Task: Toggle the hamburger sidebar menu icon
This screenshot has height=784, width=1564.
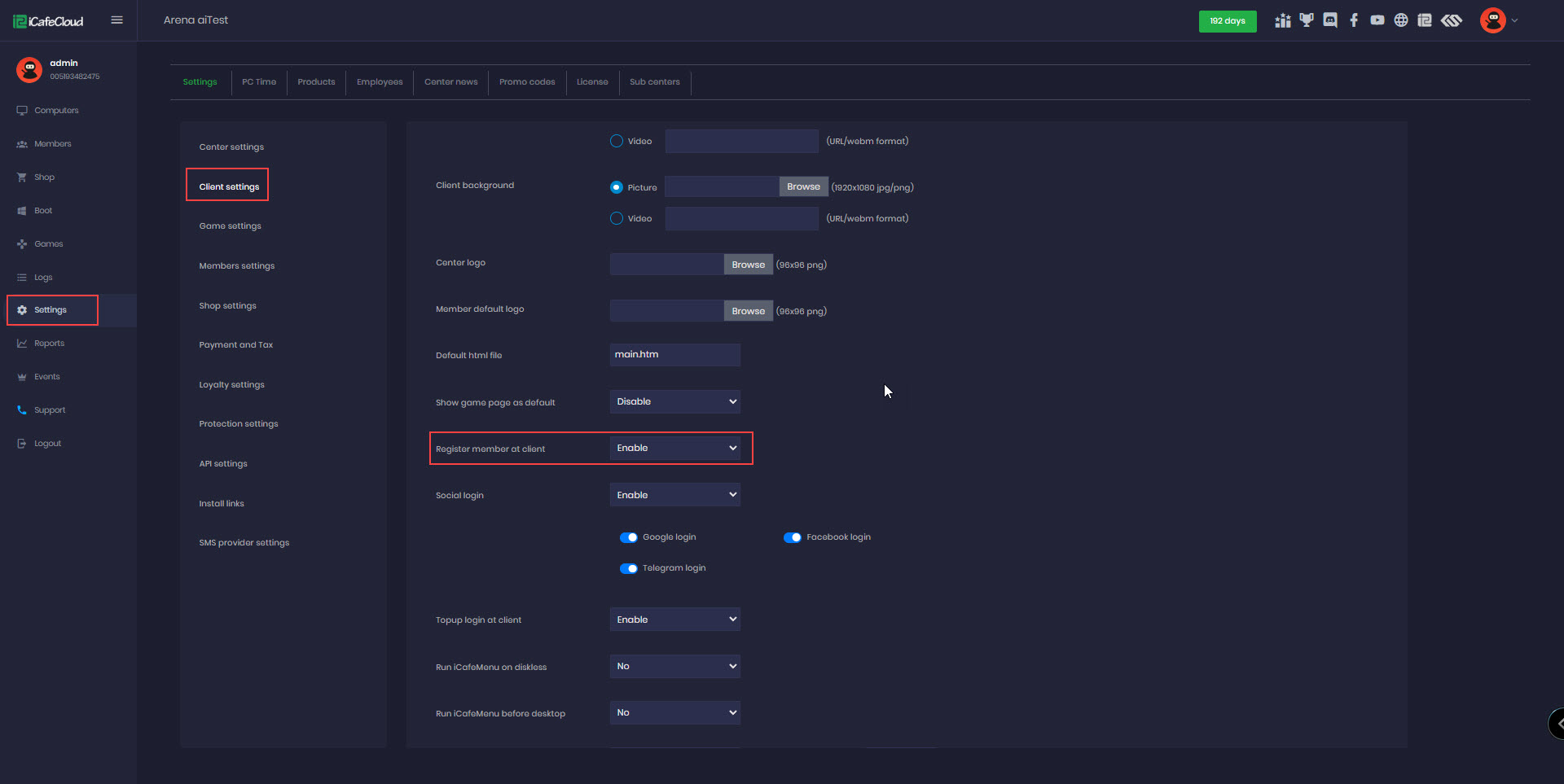Action: pos(117,20)
